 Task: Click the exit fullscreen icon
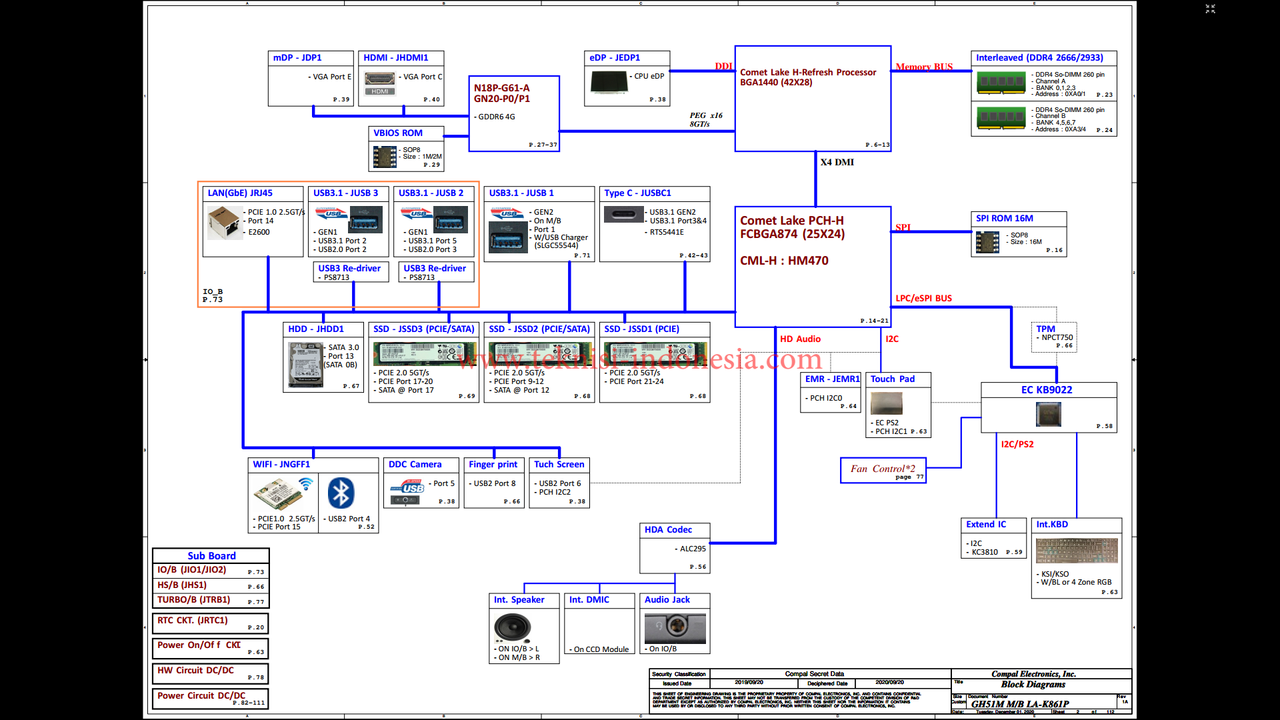tap(1210, 9)
